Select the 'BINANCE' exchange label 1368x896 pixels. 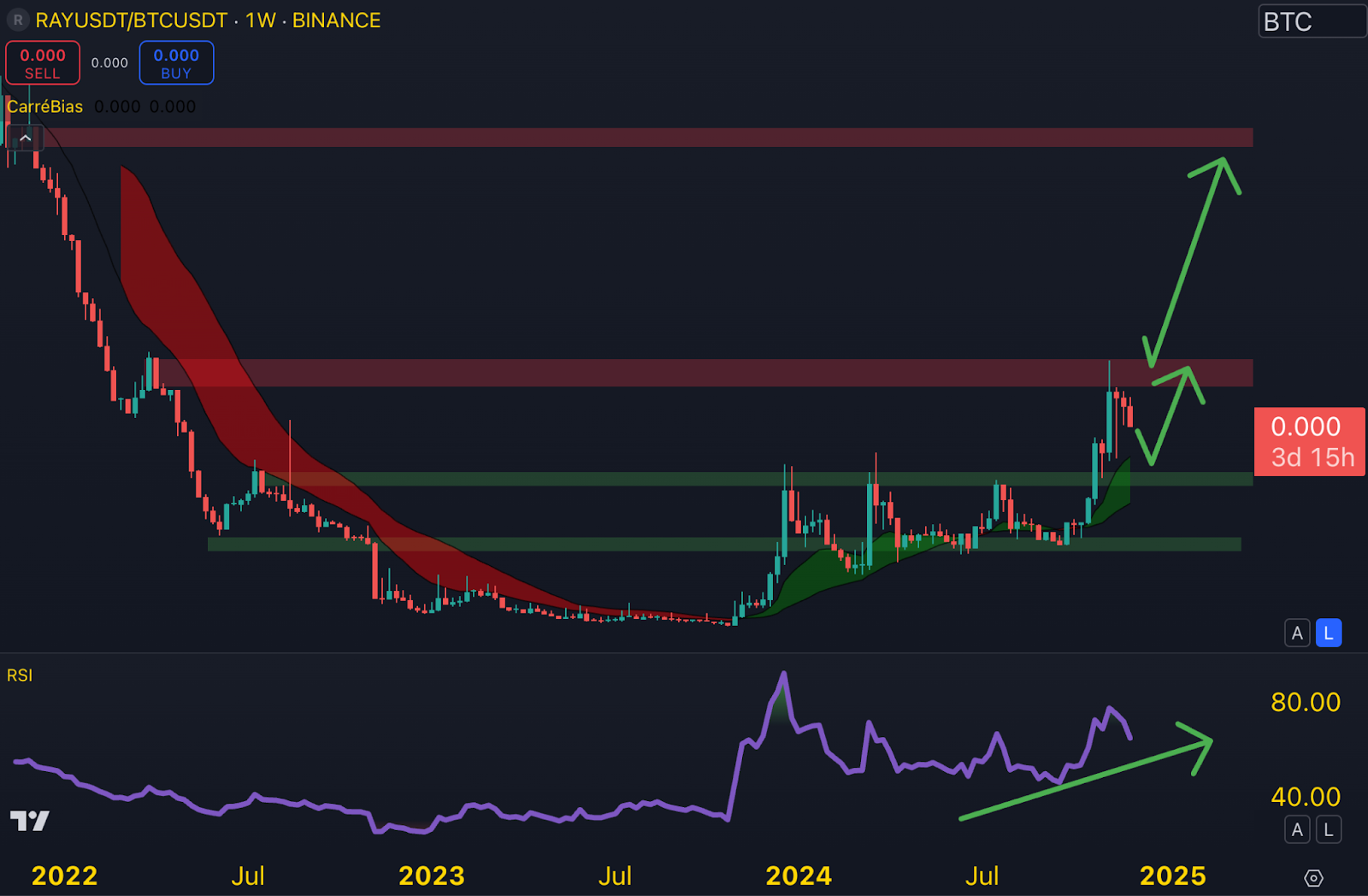tap(336, 20)
